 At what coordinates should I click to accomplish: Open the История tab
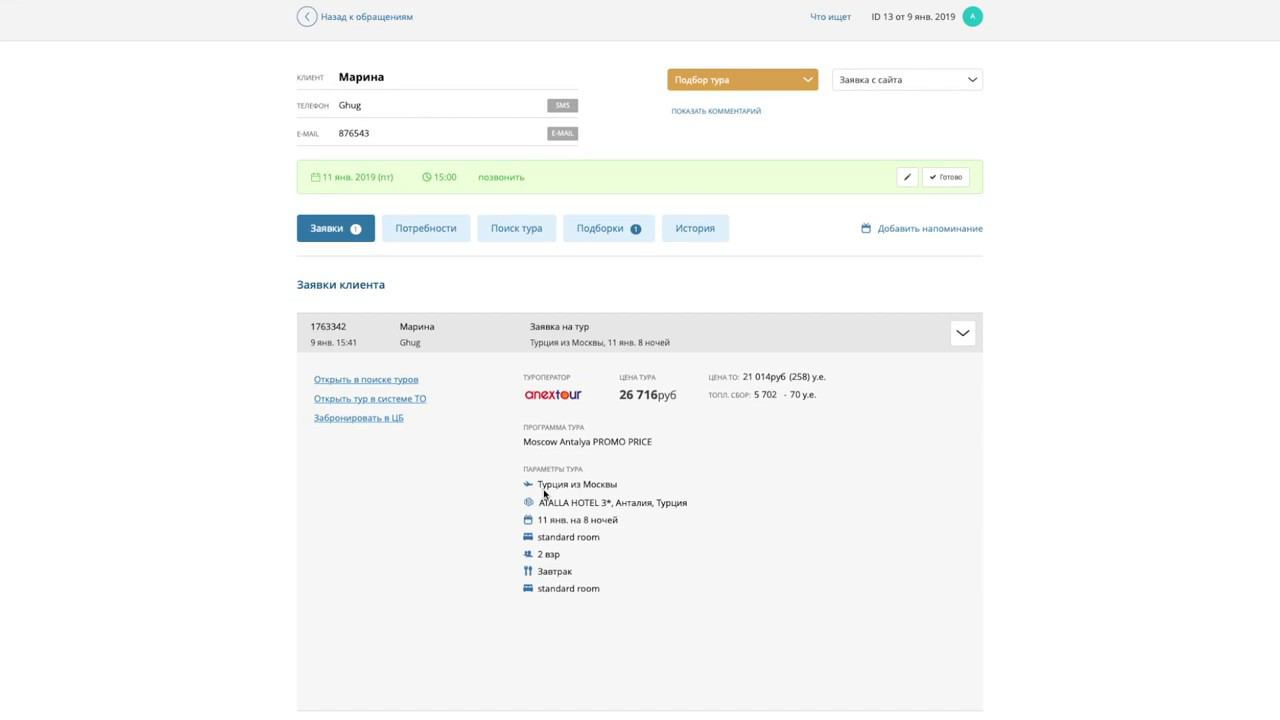(x=694, y=229)
